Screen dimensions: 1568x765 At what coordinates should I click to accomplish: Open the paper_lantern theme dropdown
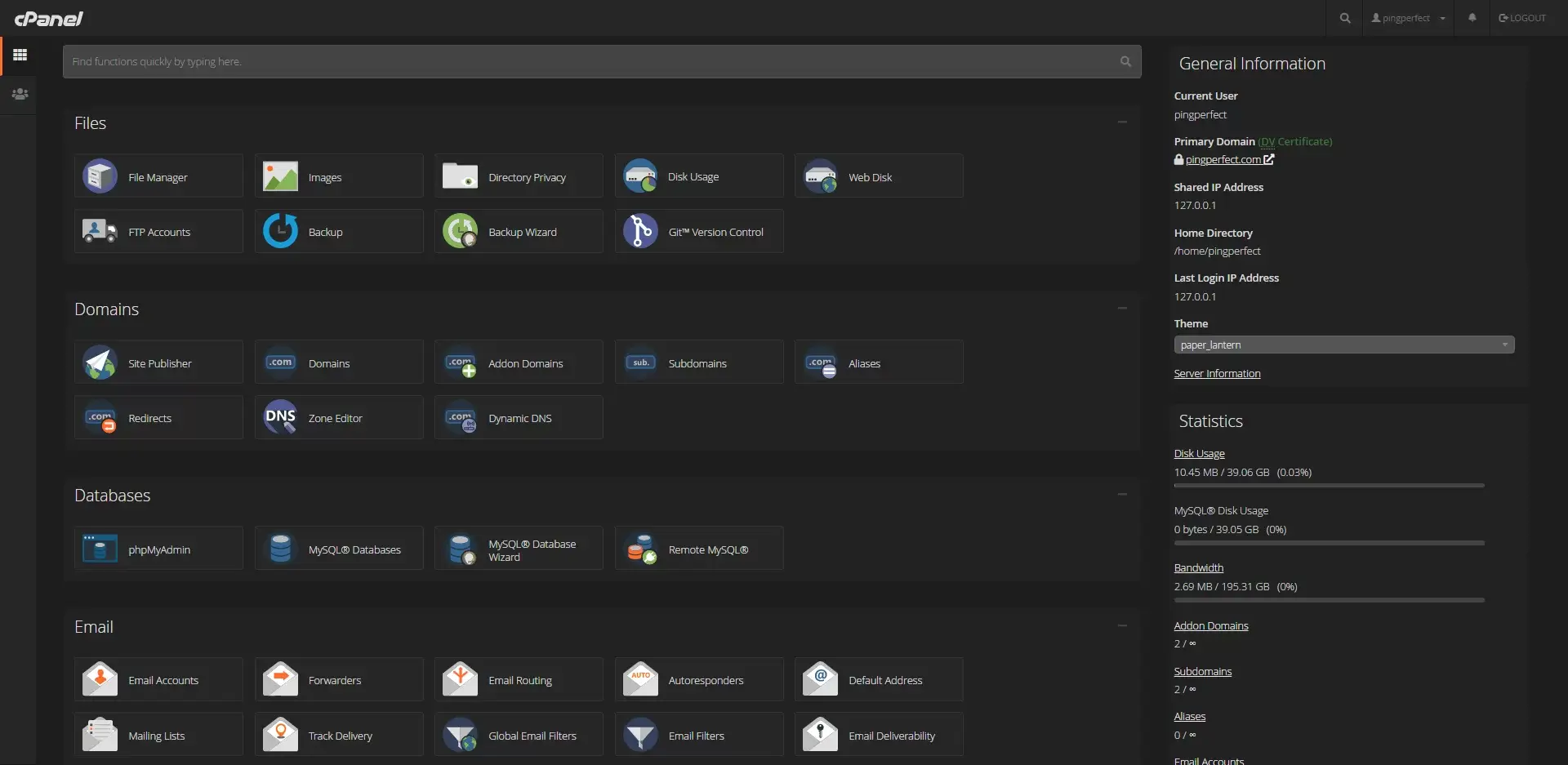pyautogui.click(x=1343, y=345)
